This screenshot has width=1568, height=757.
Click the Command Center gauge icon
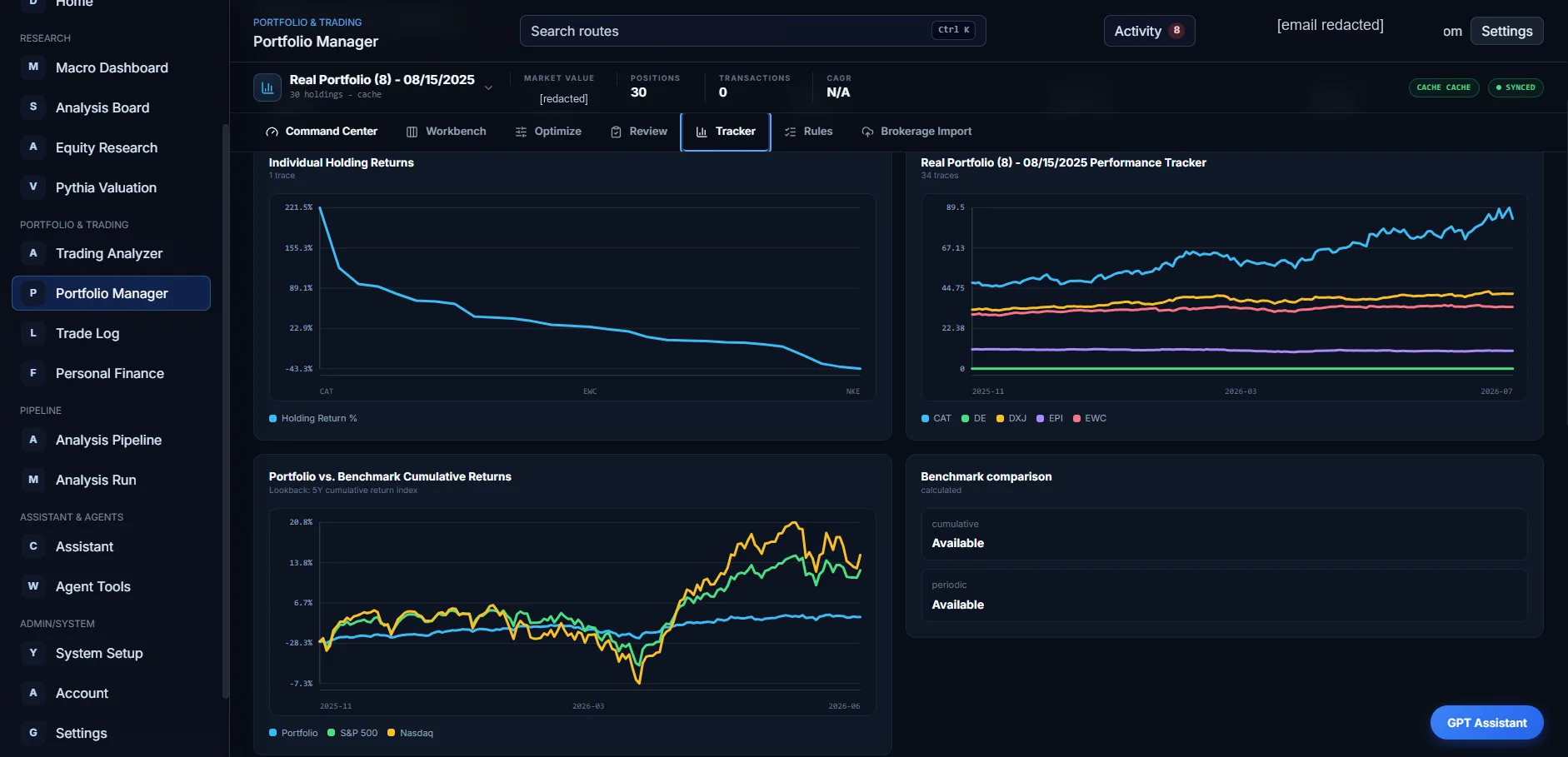(x=272, y=132)
